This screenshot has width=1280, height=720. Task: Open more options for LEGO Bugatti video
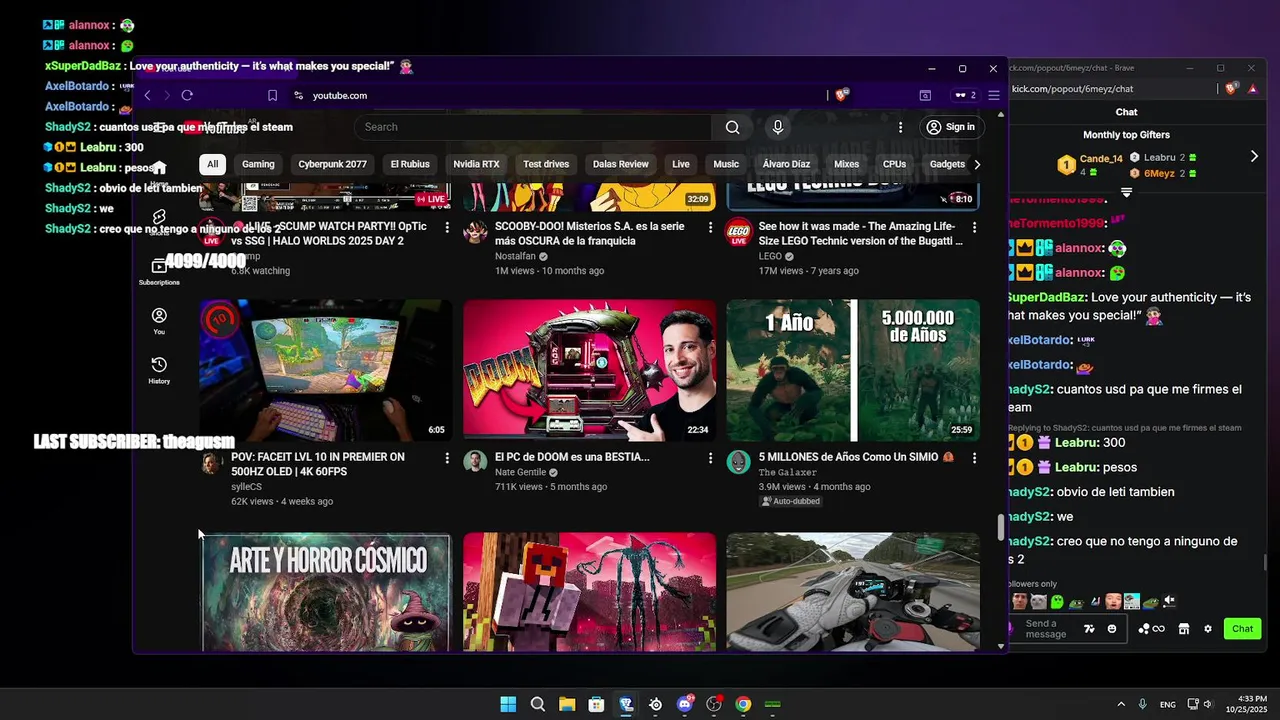[974, 227]
